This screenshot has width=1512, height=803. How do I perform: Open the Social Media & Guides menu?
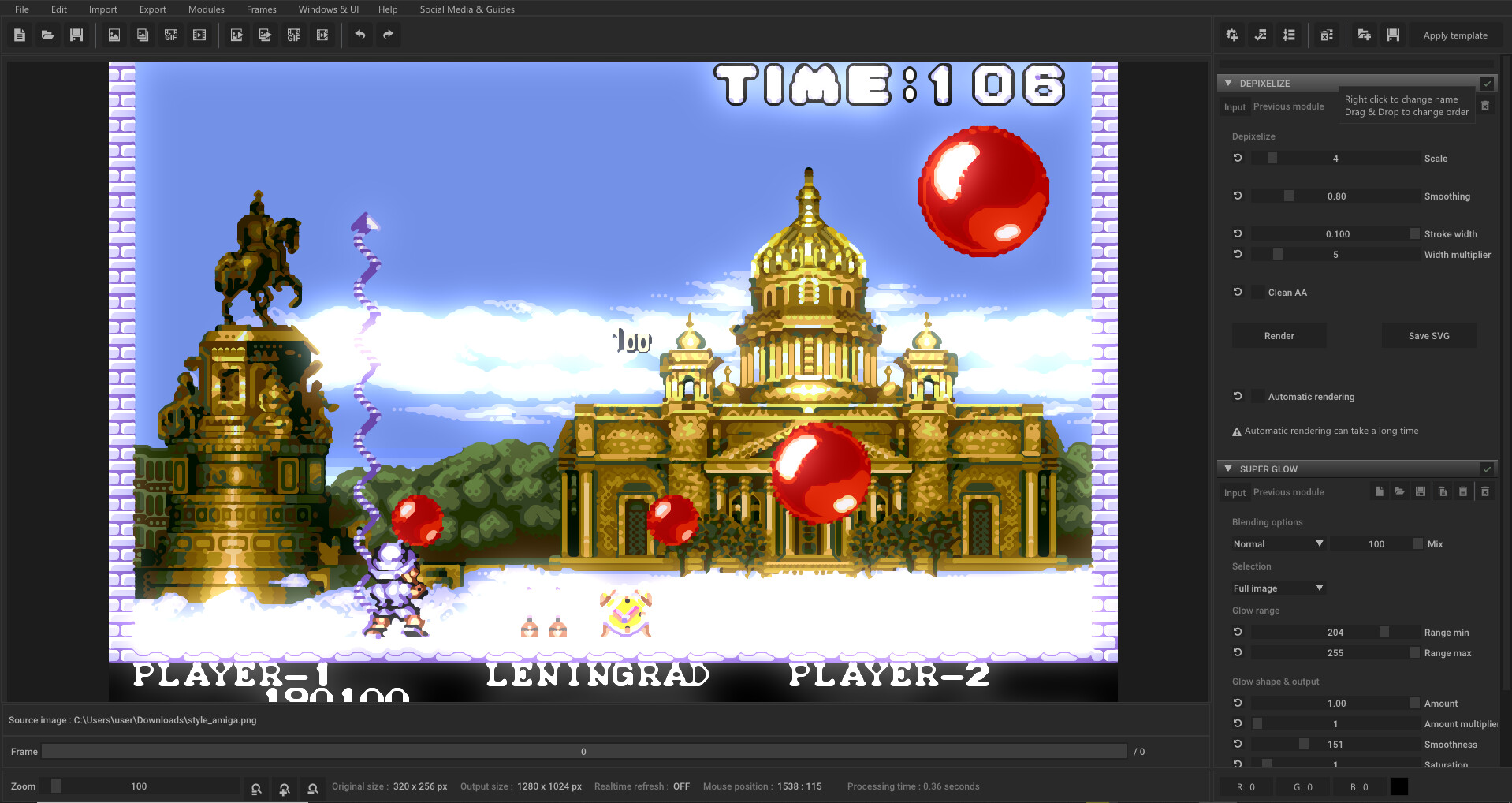[467, 9]
